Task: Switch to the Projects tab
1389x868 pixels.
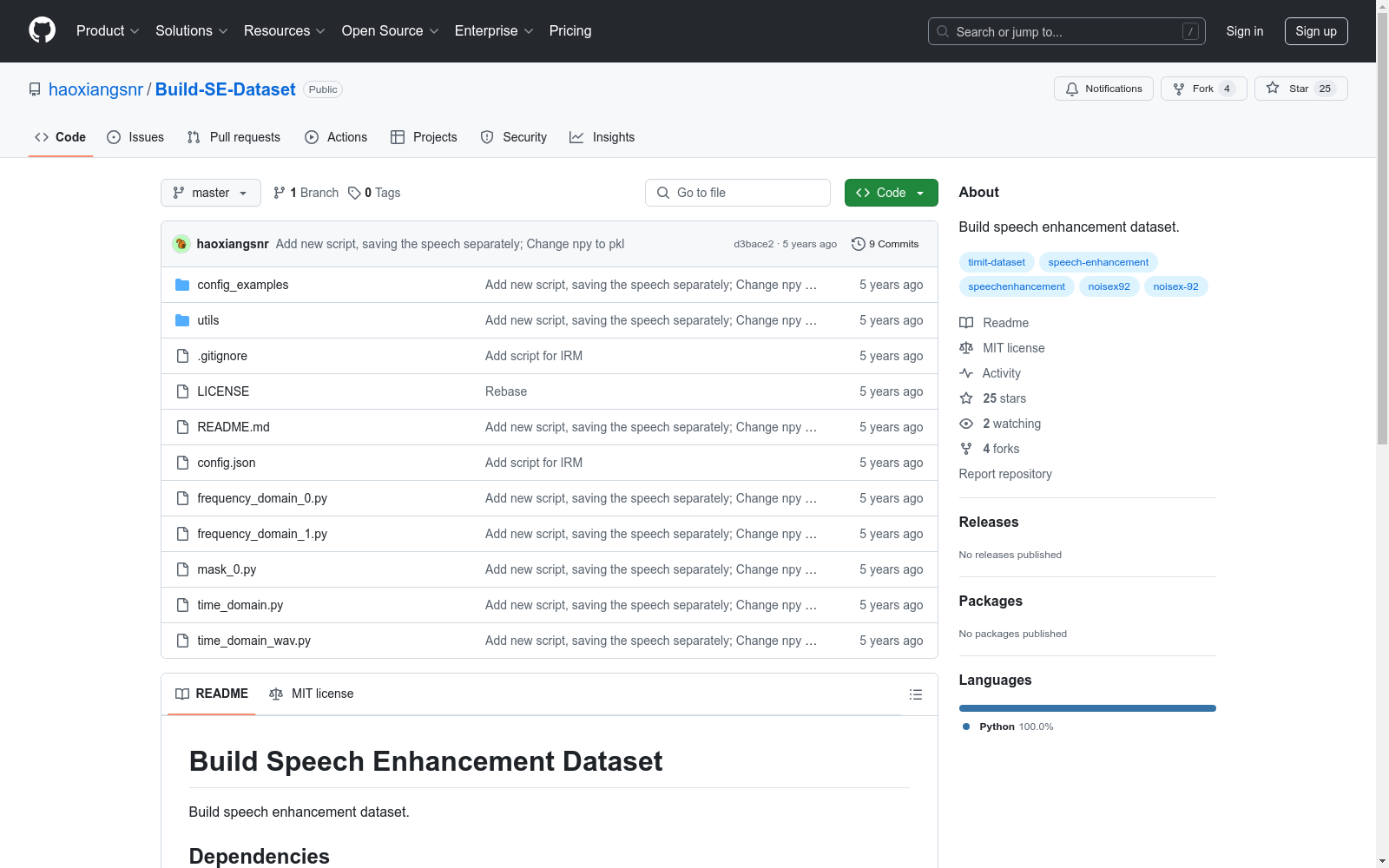Action: (424, 137)
